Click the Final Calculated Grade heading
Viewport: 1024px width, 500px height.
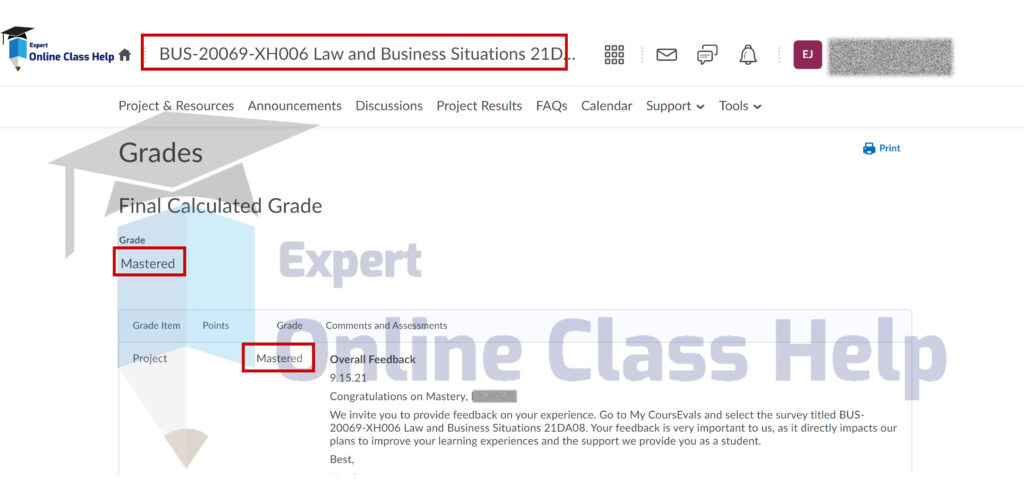coord(220,206)
